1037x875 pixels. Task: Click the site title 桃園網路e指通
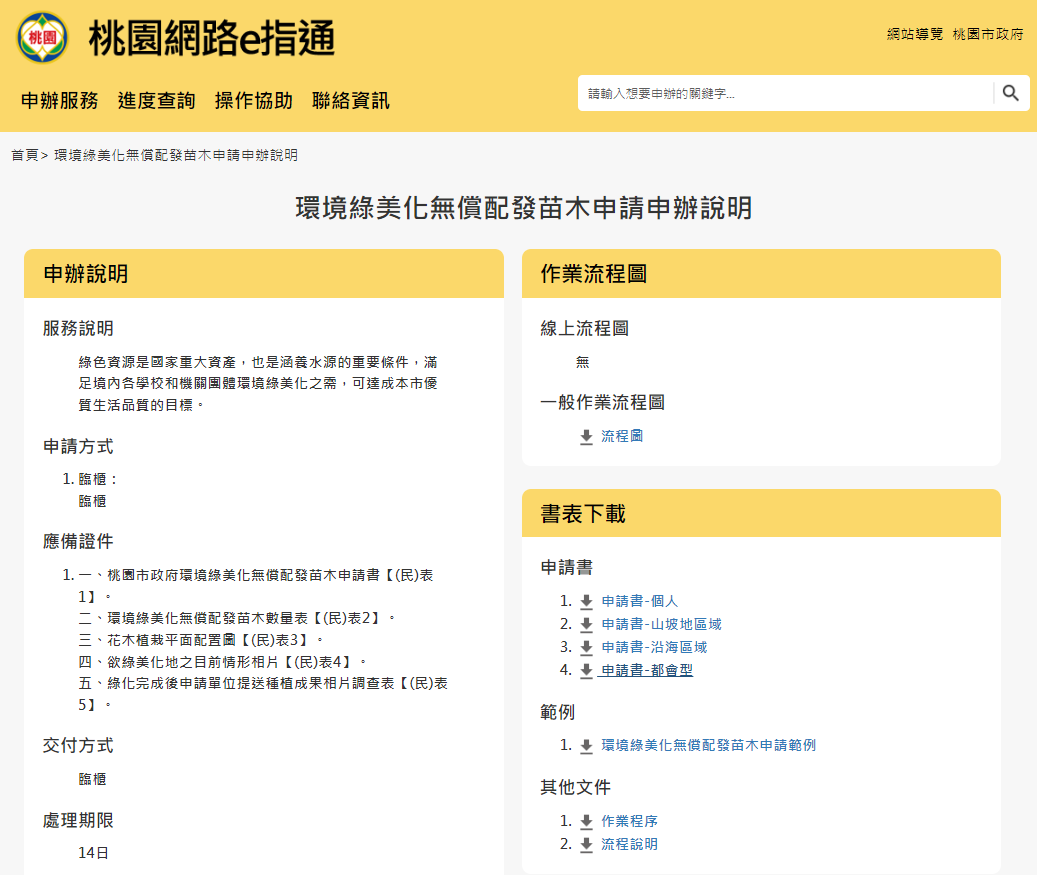[x=212, y=38]
